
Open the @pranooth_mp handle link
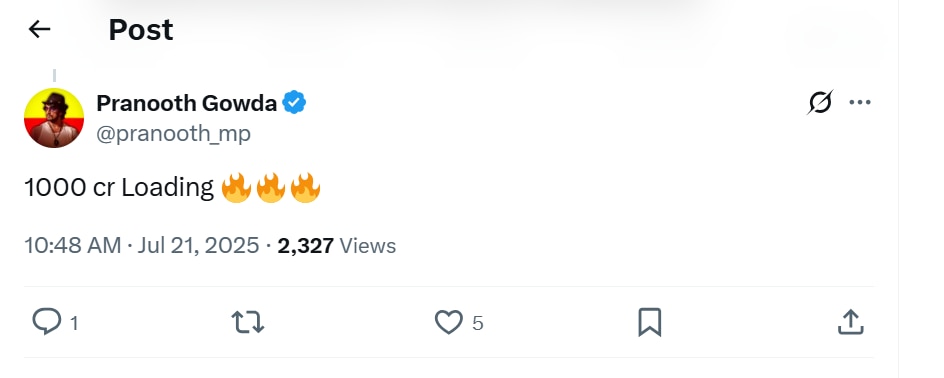click(173, 133)
